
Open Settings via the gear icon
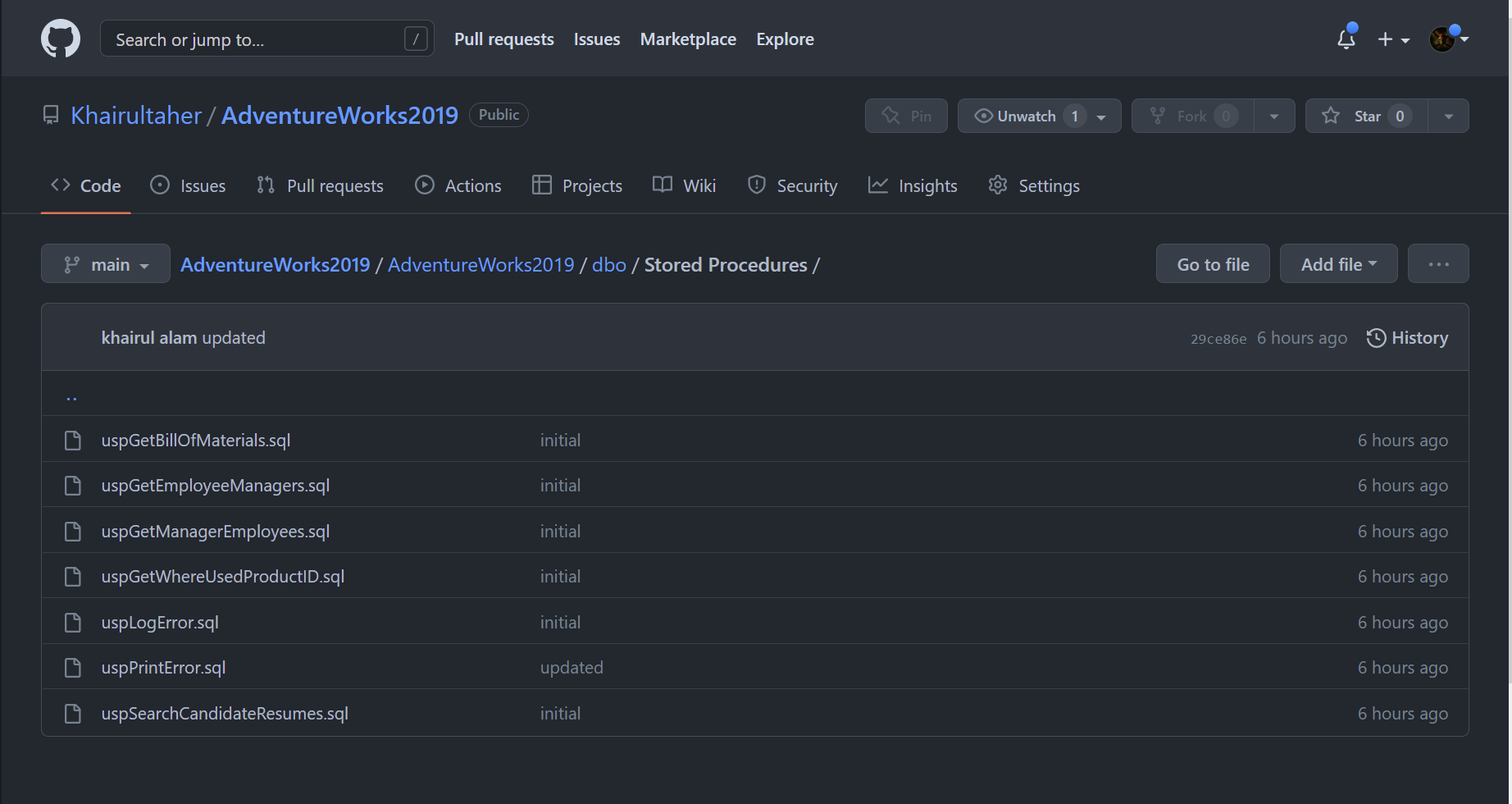click(x=998, y=185)
